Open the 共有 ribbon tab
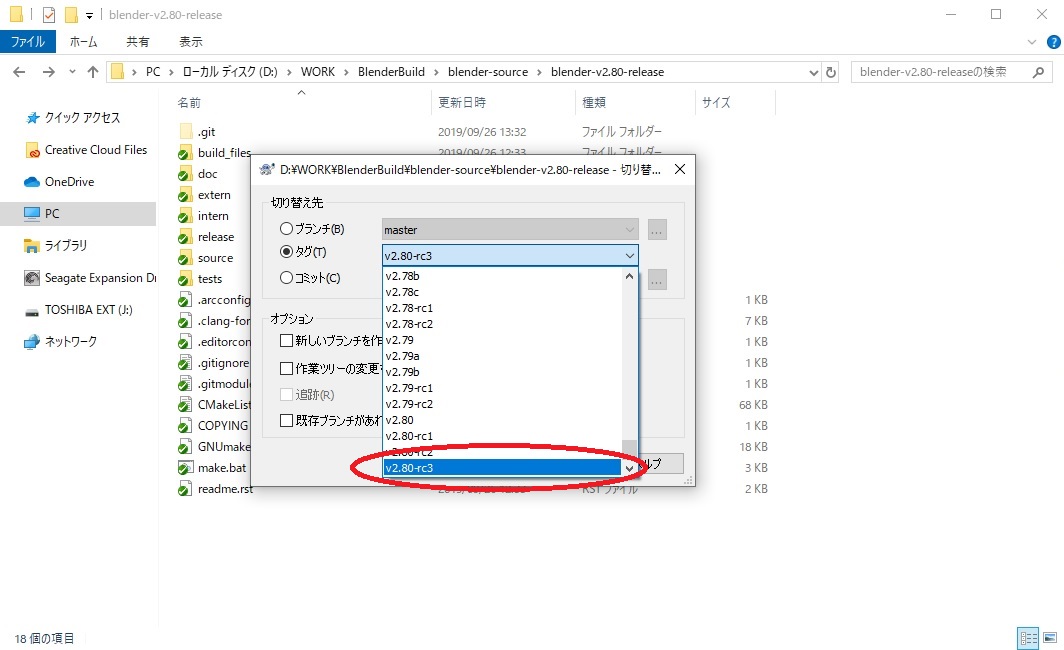 pyautogui.click(x=138, y=41)
